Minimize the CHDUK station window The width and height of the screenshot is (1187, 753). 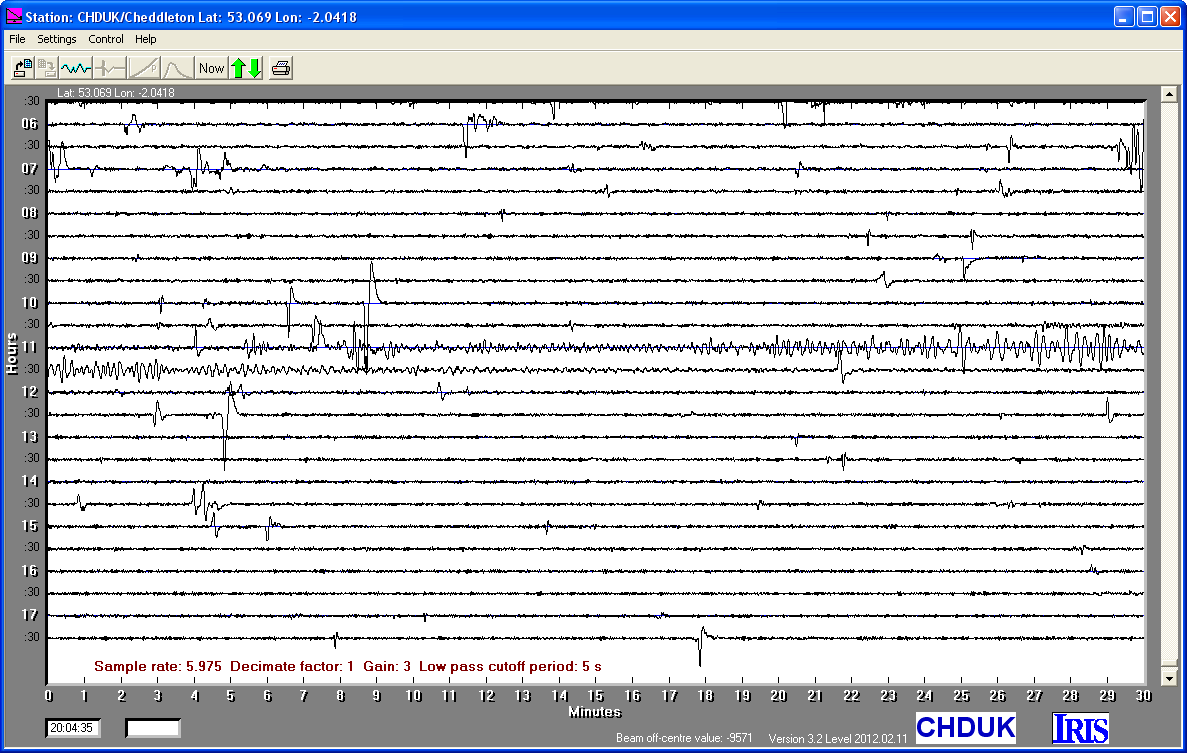(x=1123, y=16)
